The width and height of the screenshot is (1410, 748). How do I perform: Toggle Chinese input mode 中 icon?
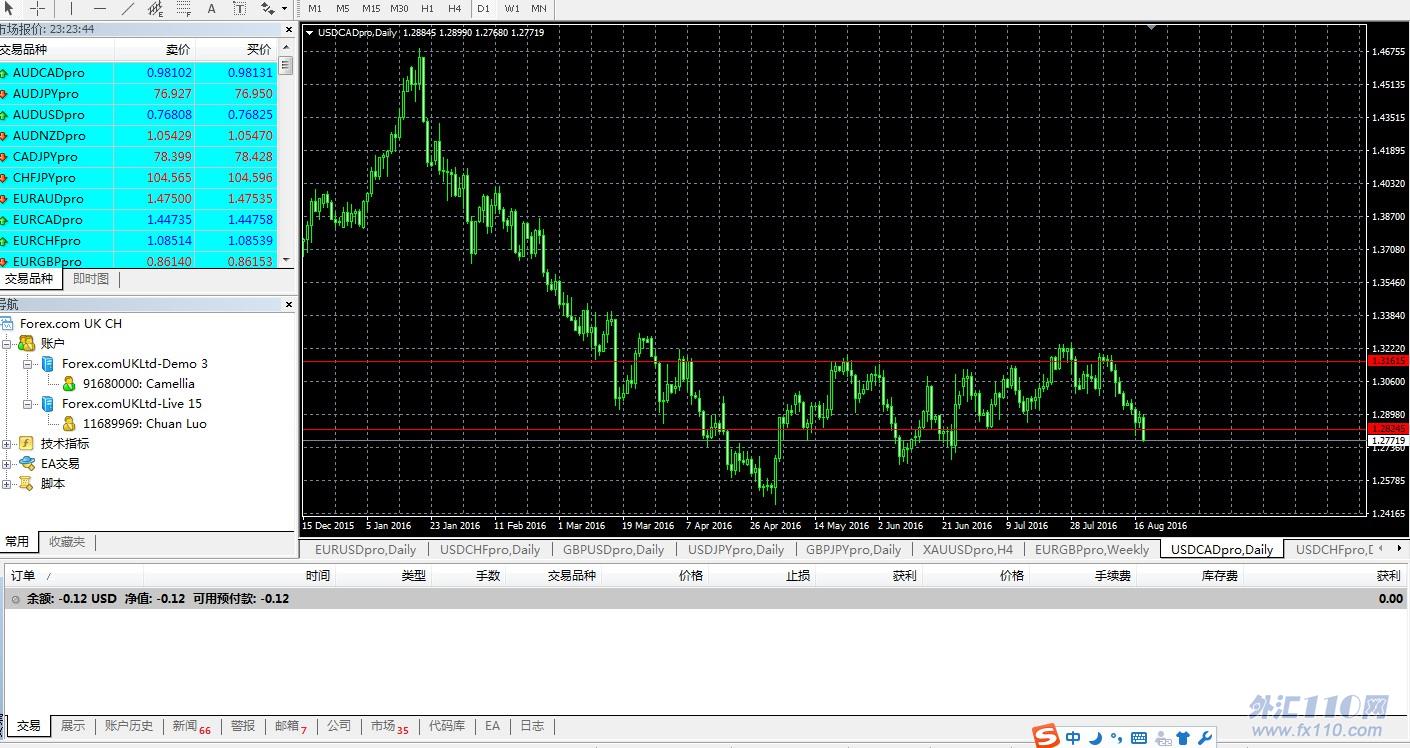point(1073,738)
